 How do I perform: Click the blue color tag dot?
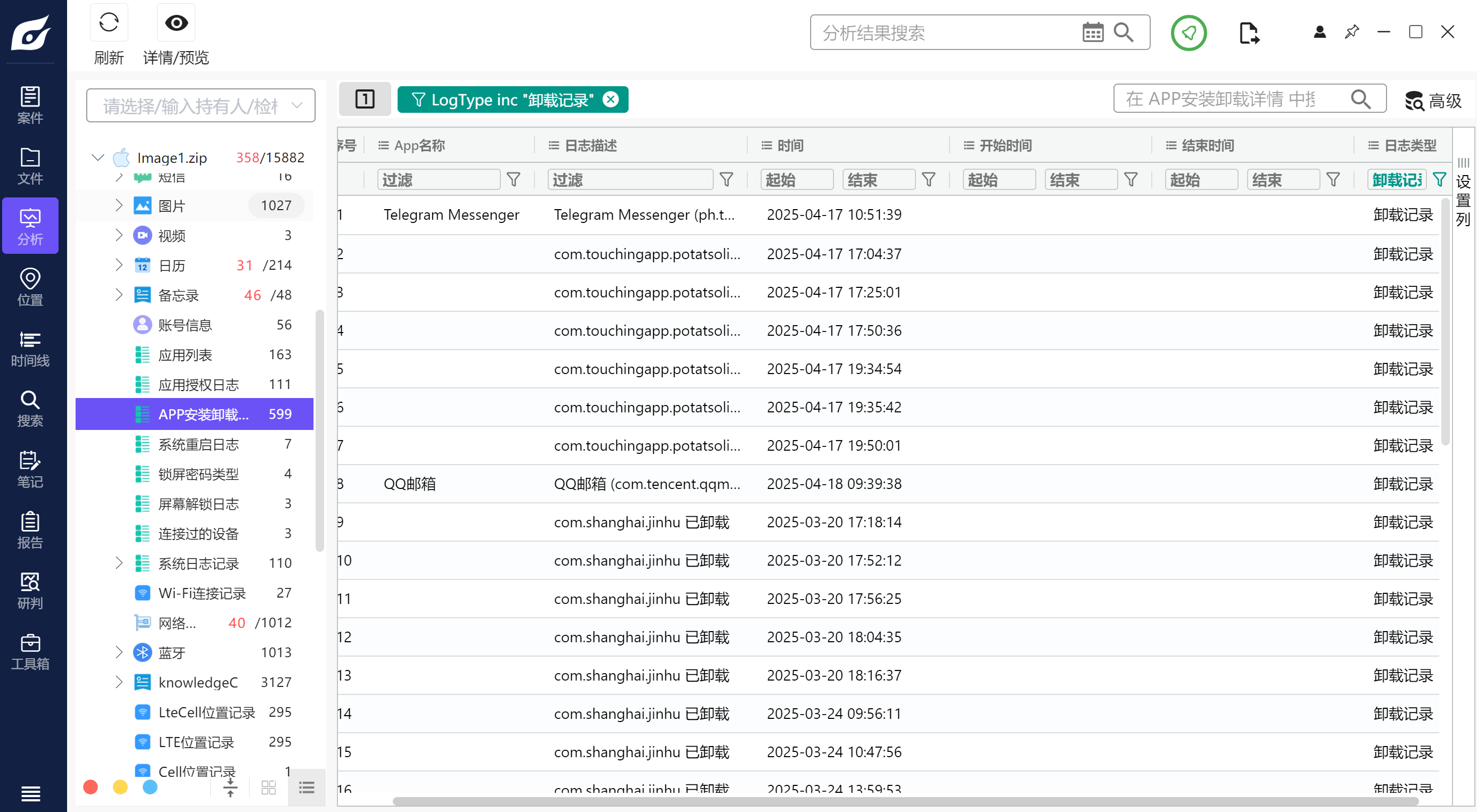click(x=150, y=788)
